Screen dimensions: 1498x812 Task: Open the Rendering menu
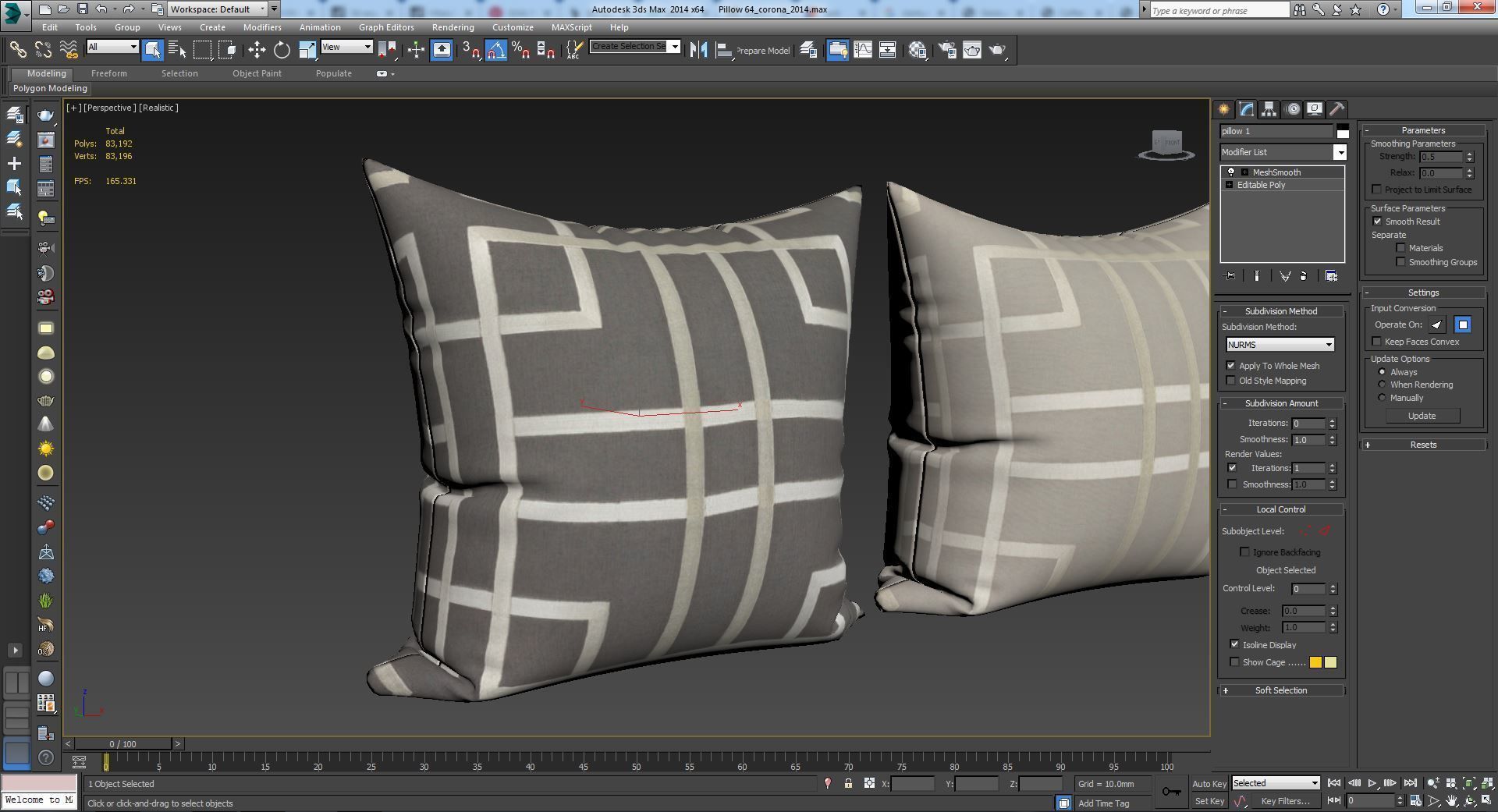click(453, 27)
